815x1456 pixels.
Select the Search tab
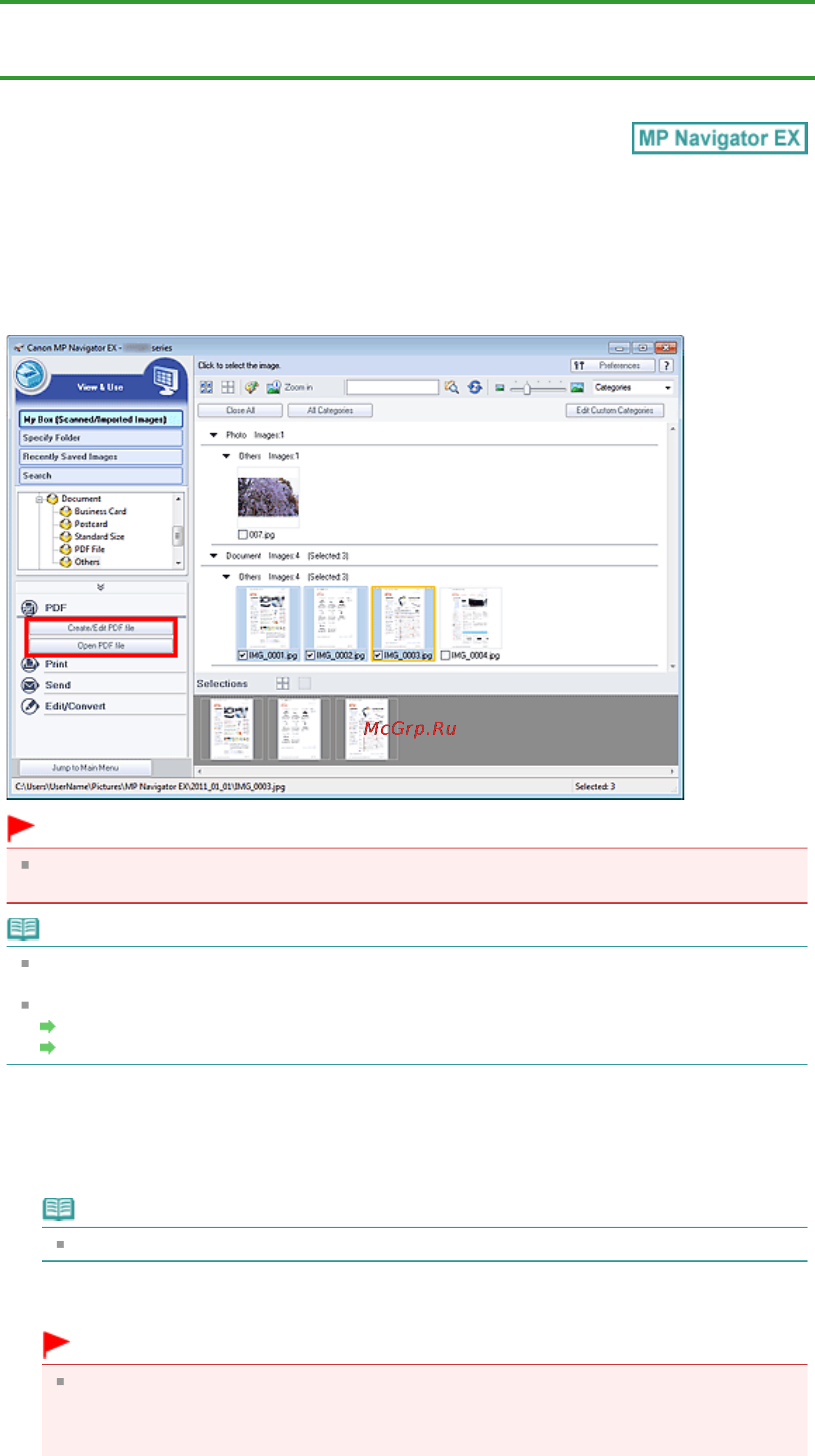(101, 476)
